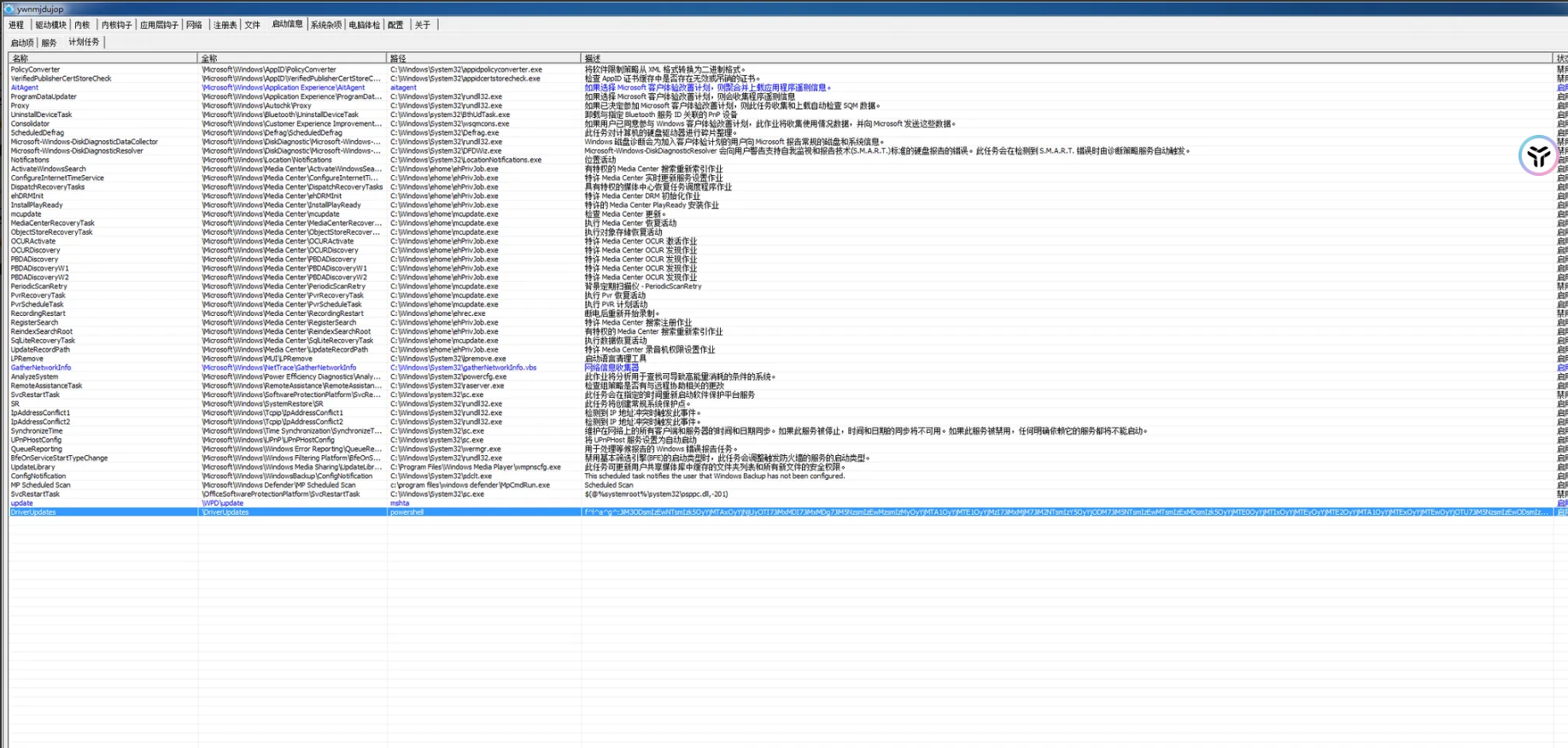Click the 'mshta' path cell
Viewport: 1568px width, 748px height.
(x=400, y=503)
